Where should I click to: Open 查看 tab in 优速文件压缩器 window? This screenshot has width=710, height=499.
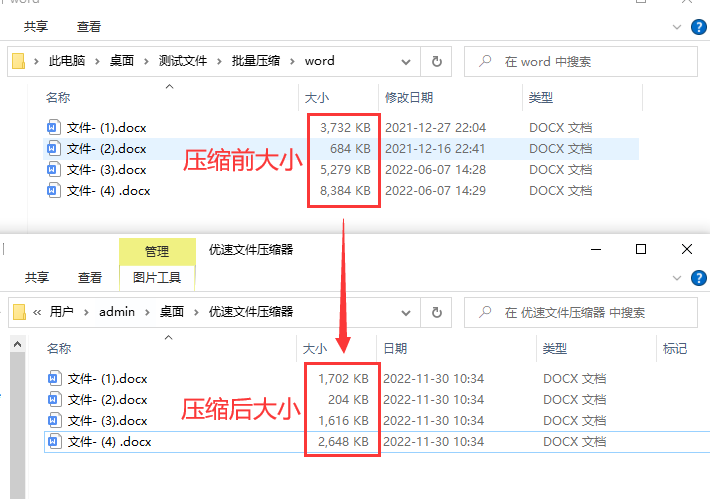click(x=90, y=277)
